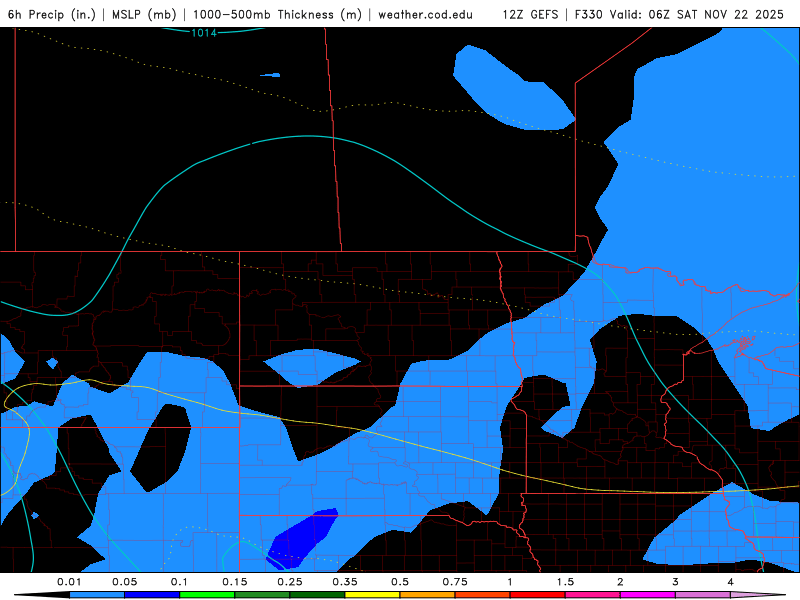Click the dark green 0.25–0.35 legend swatch
Image resolution: width=800 pixels, height=600 pixels.
[x=317, y=595]
